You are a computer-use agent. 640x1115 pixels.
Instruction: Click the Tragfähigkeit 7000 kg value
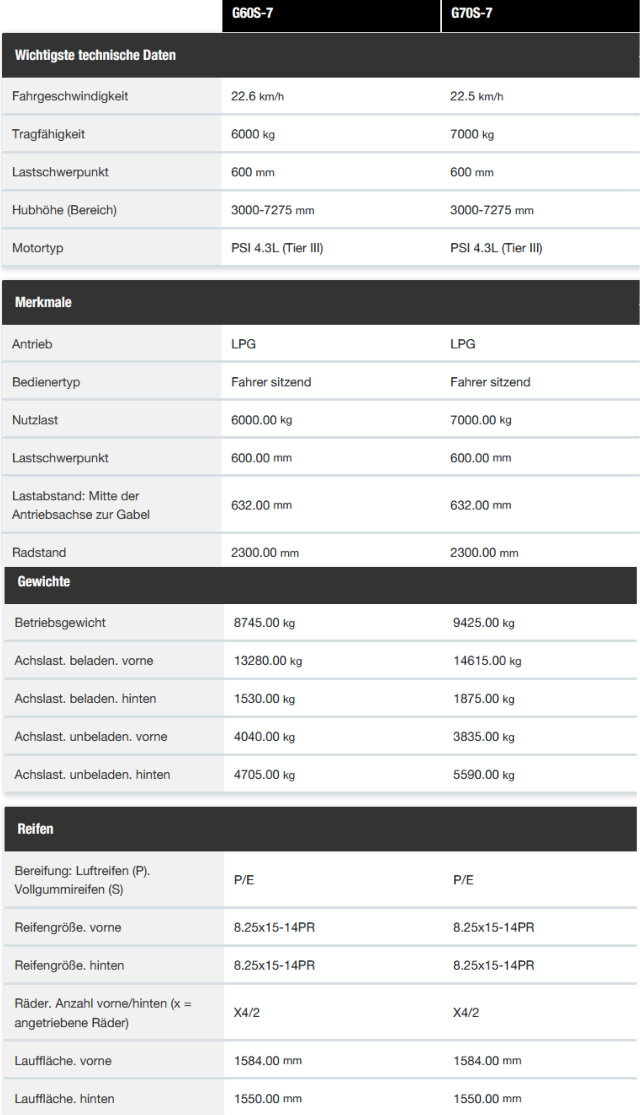tap(472, 134)
